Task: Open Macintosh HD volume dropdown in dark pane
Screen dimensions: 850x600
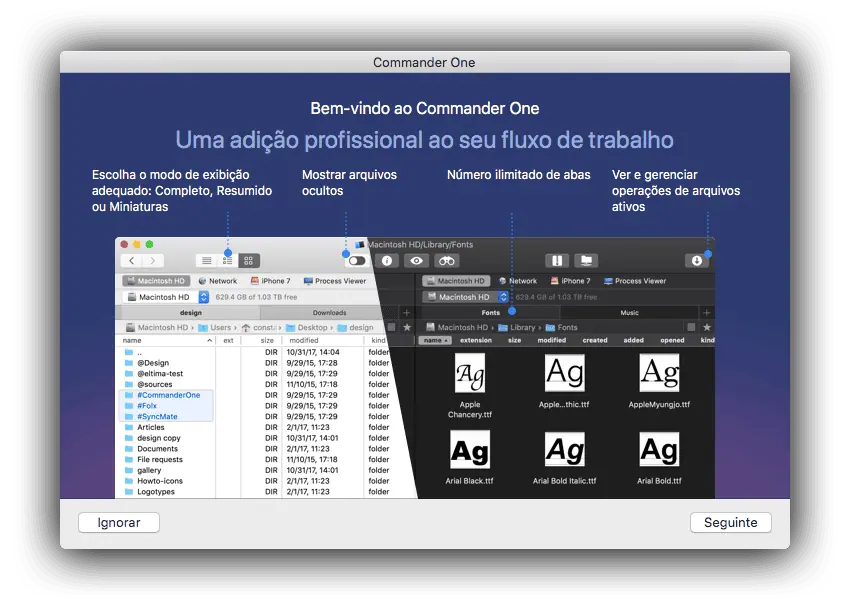Action: click(x=466, y=297)
